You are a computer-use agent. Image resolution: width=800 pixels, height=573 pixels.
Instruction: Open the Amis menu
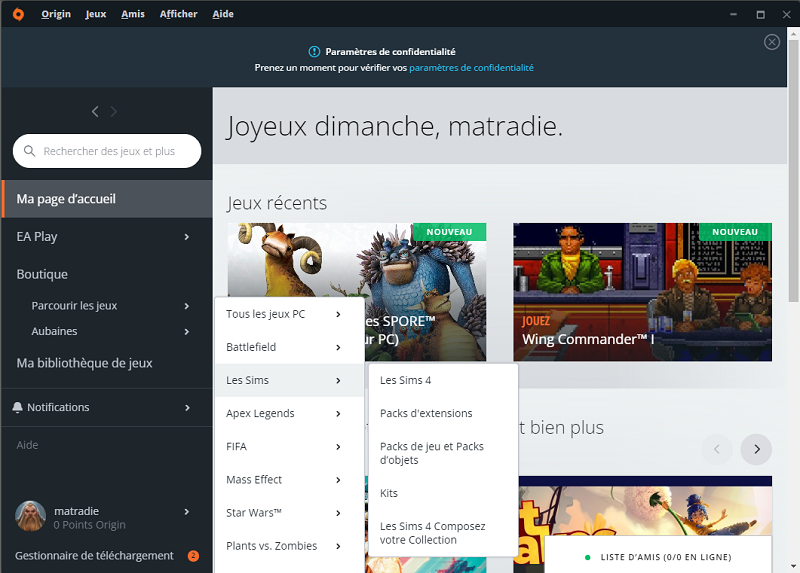click(133, 14)
